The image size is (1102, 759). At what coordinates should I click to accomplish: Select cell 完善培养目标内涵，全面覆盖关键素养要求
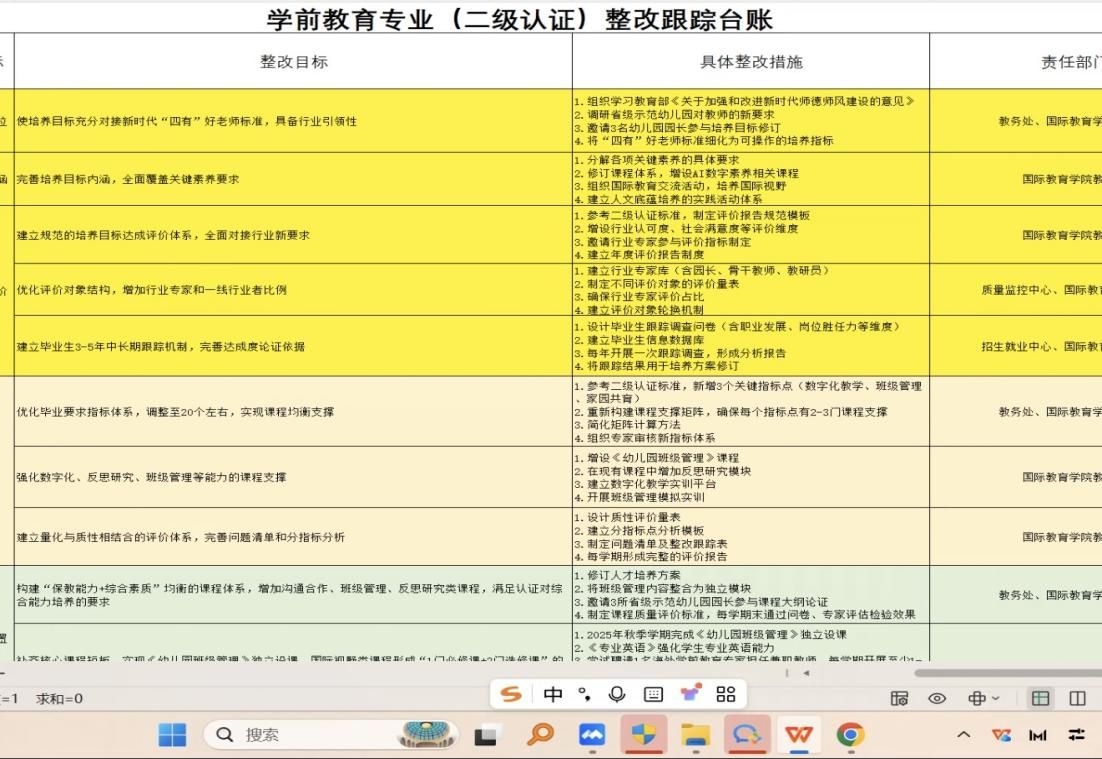tap(293, 179)
